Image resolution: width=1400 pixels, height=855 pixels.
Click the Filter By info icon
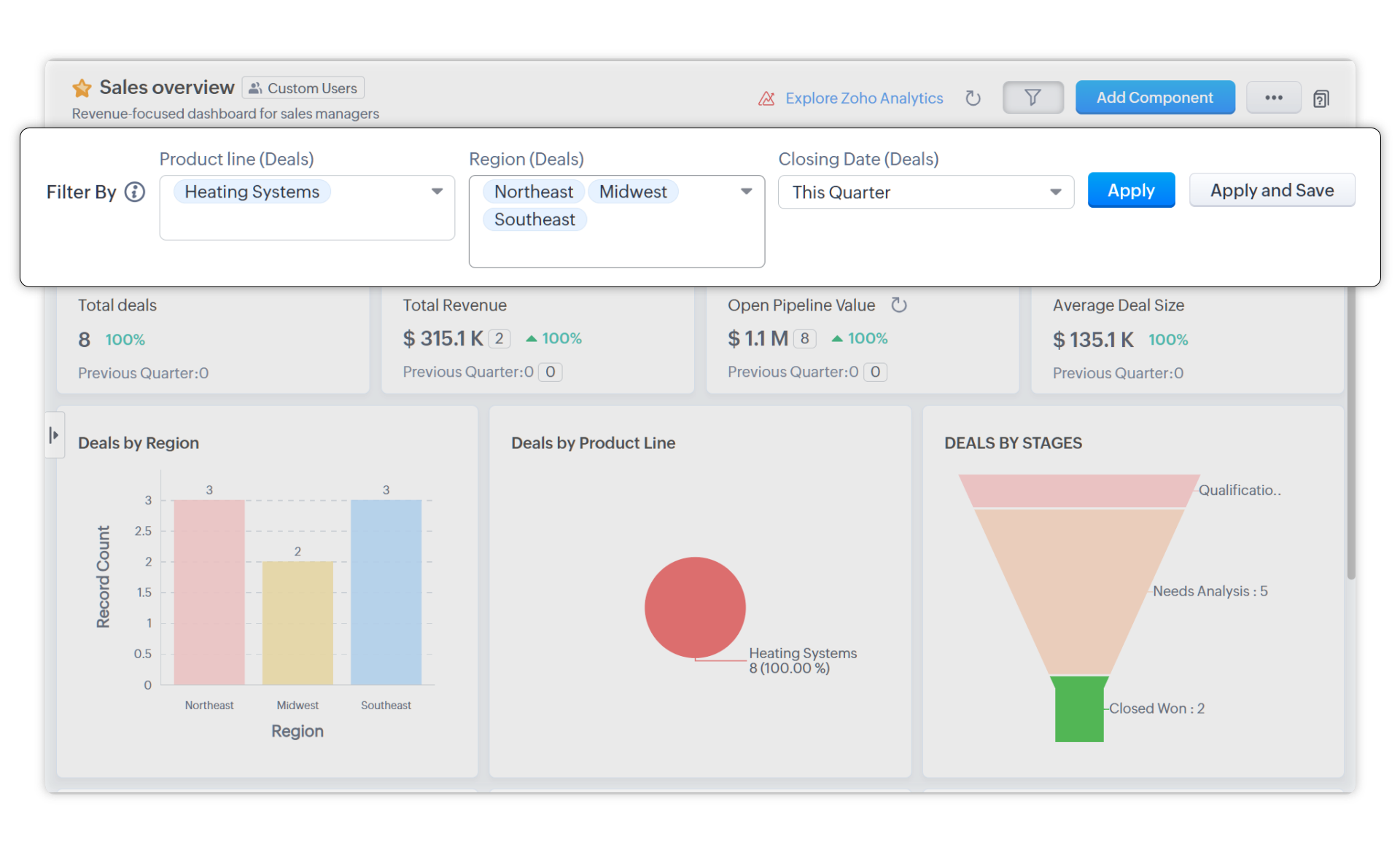pos(135,192)
